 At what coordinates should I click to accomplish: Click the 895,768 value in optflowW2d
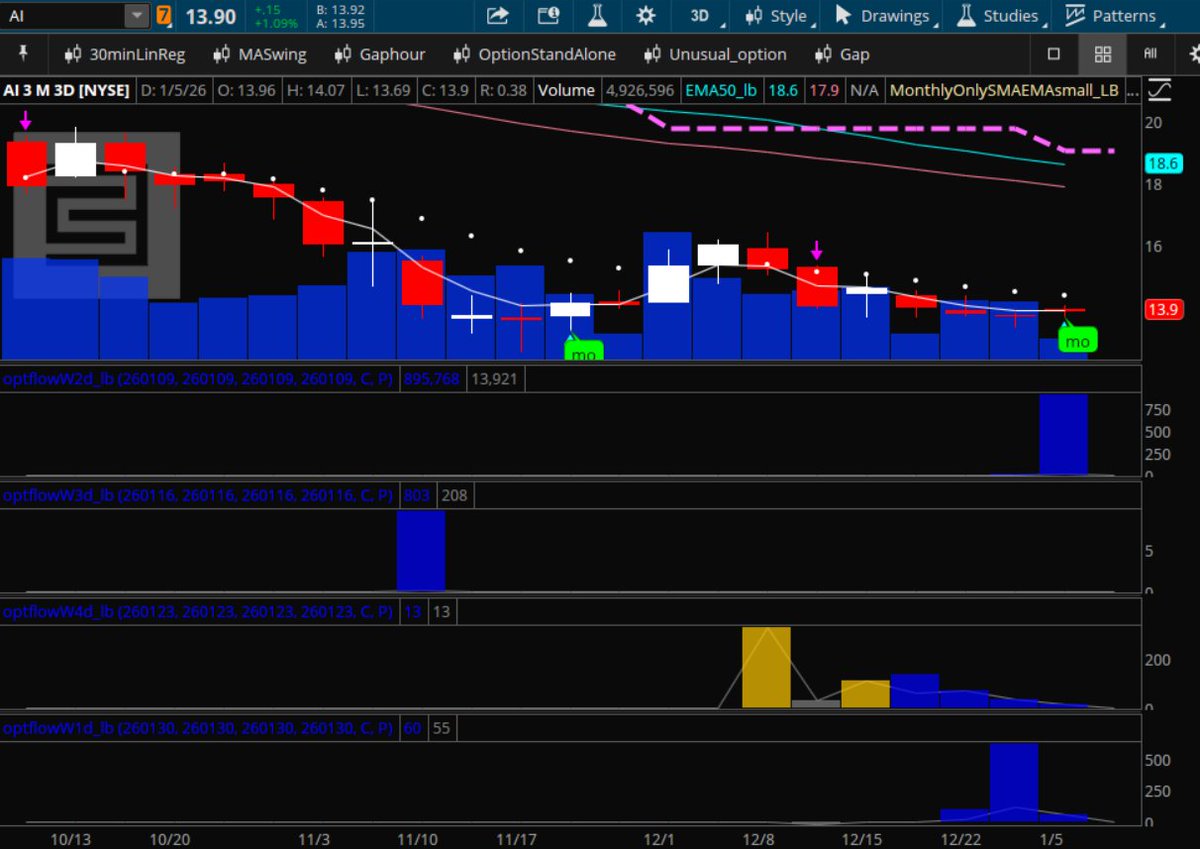tap(431, 379)
